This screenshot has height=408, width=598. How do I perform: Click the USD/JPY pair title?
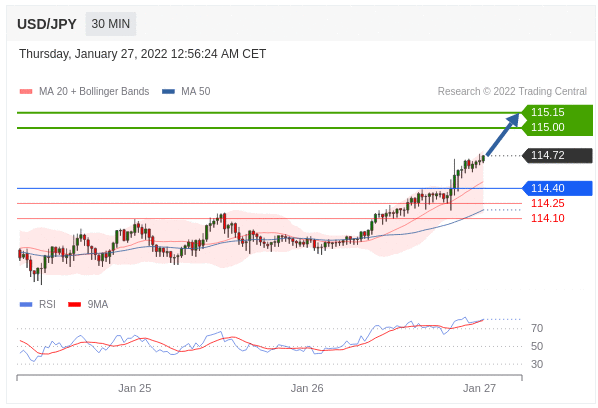click(47, 24)
